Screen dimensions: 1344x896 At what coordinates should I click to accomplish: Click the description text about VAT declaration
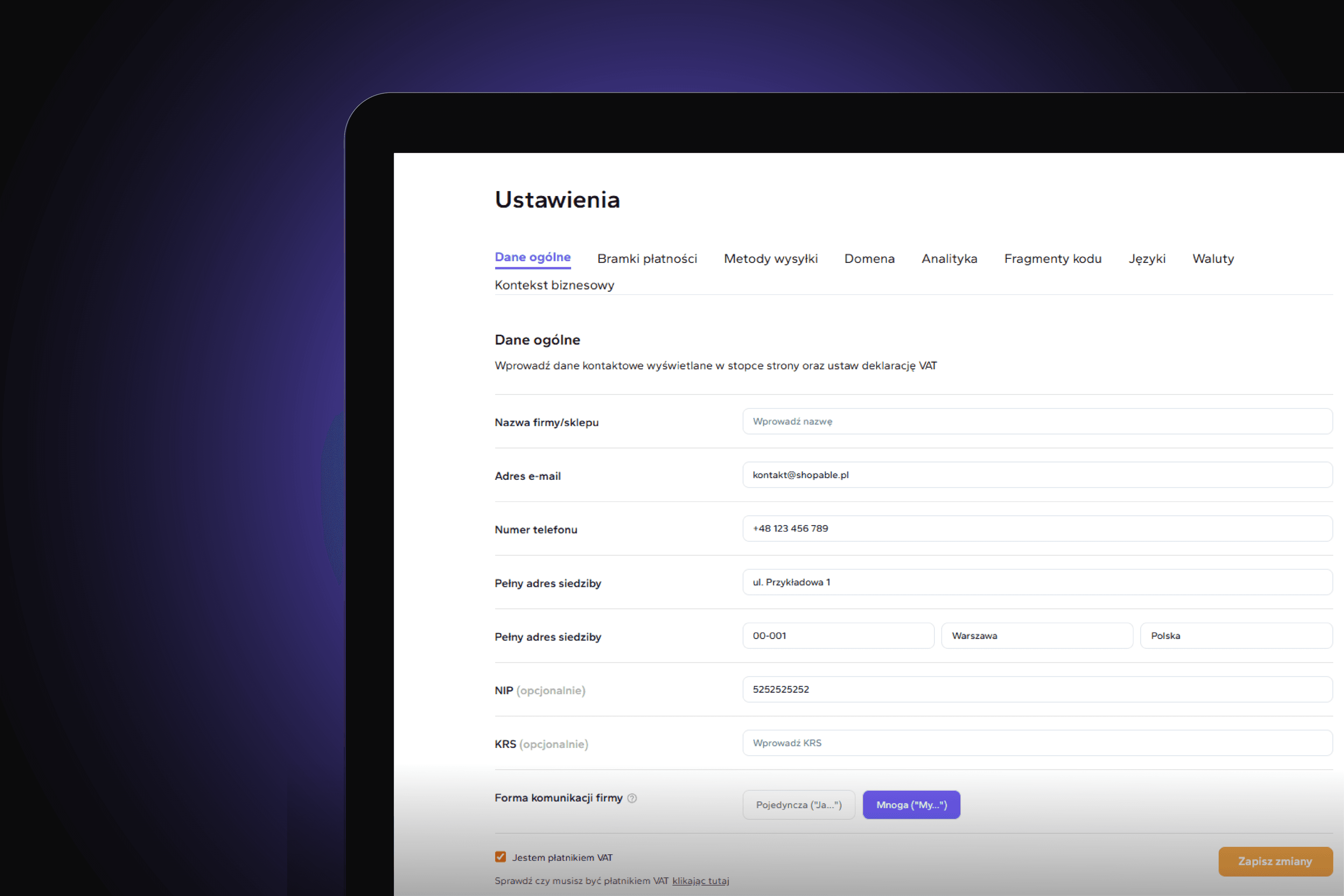point(715,366)
